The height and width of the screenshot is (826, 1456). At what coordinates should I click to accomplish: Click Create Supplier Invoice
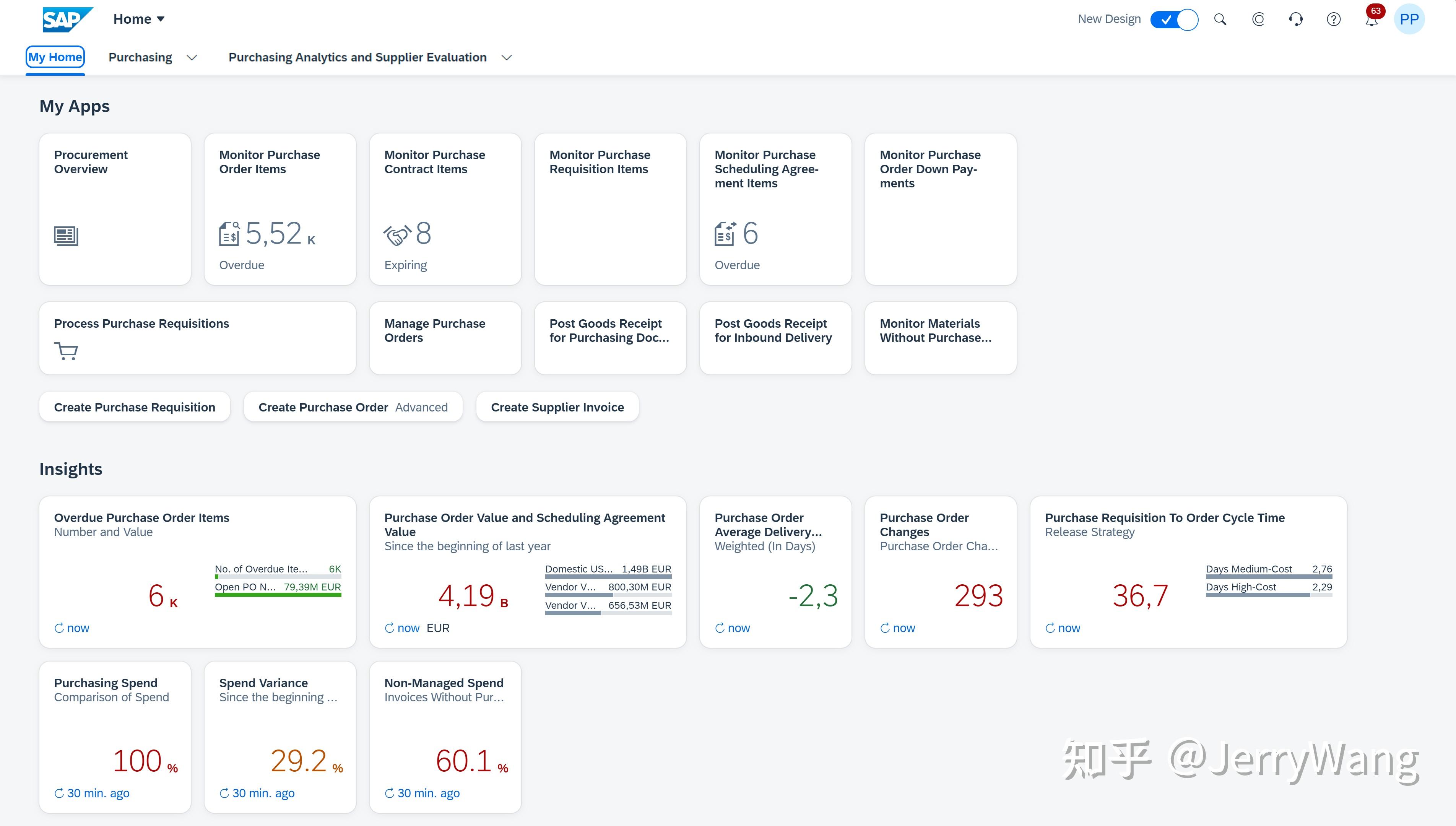tap(557, 407)
